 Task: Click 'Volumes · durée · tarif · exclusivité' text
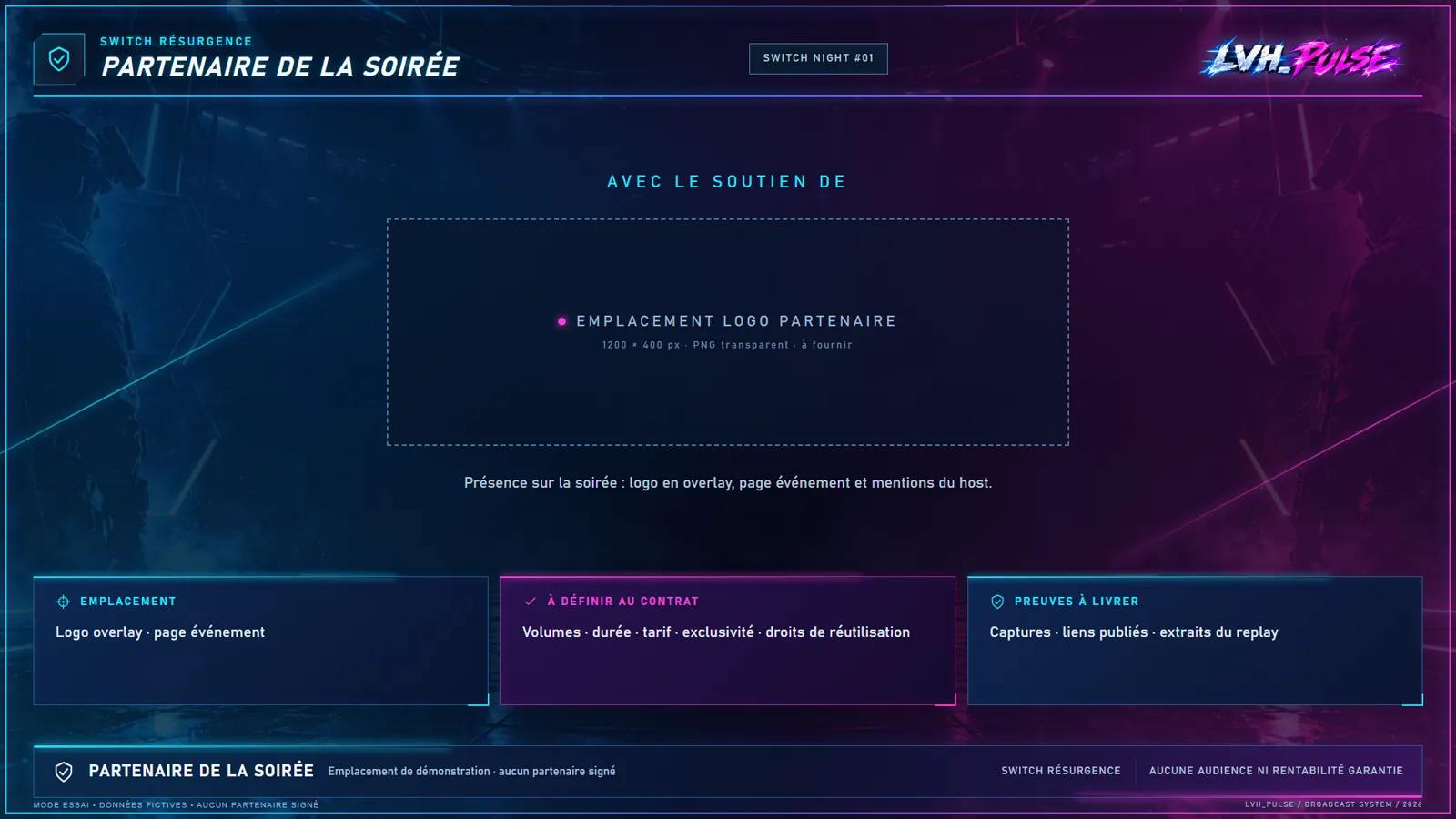tap(638, 632)
